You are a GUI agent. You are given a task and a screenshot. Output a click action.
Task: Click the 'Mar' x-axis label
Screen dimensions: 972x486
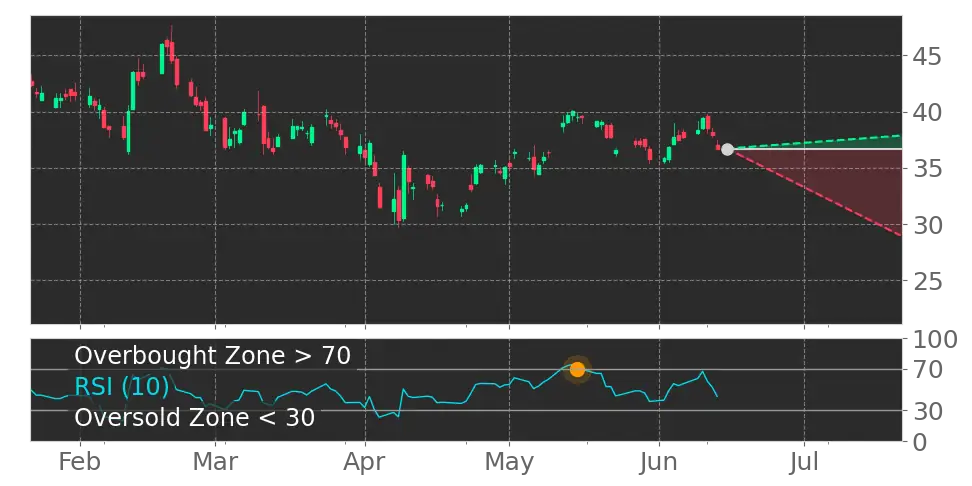(x=215, y=462)
